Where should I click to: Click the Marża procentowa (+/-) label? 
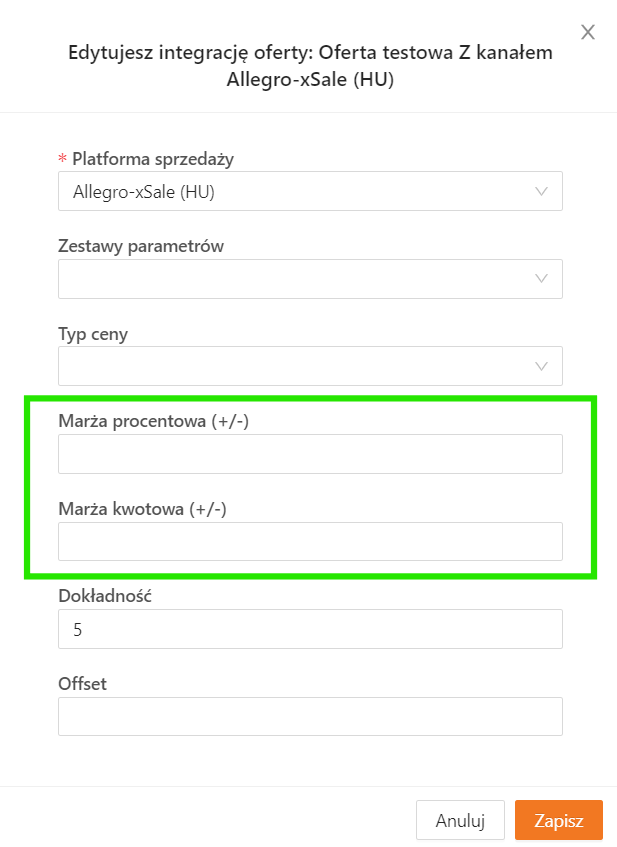153,421
